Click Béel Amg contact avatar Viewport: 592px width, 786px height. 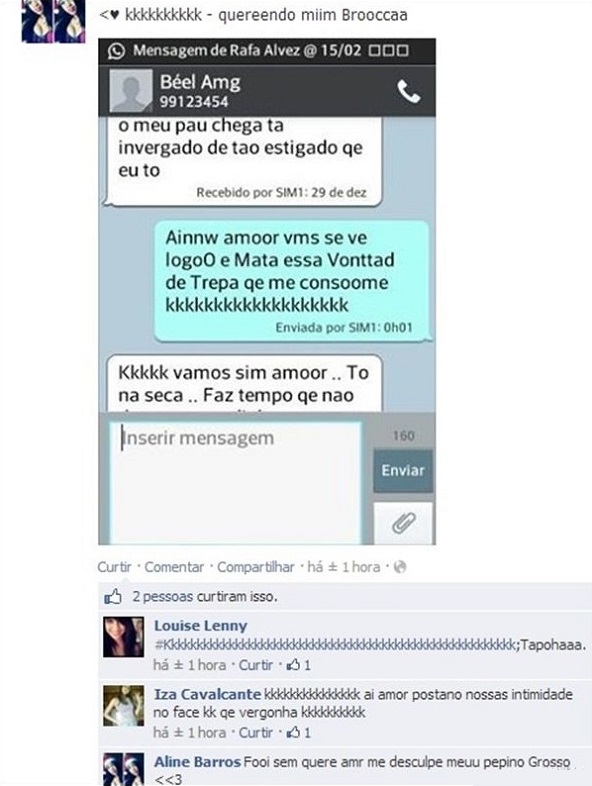[131, 91]
